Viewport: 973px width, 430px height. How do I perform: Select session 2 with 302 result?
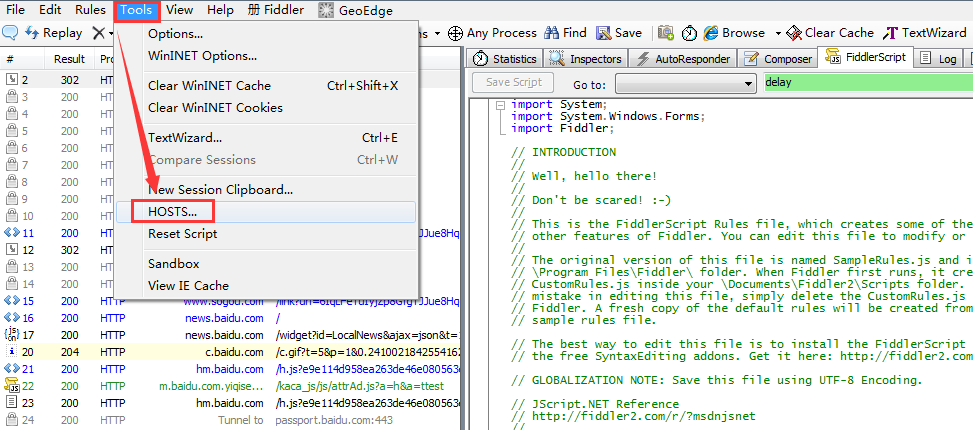(x=58, y=79)
